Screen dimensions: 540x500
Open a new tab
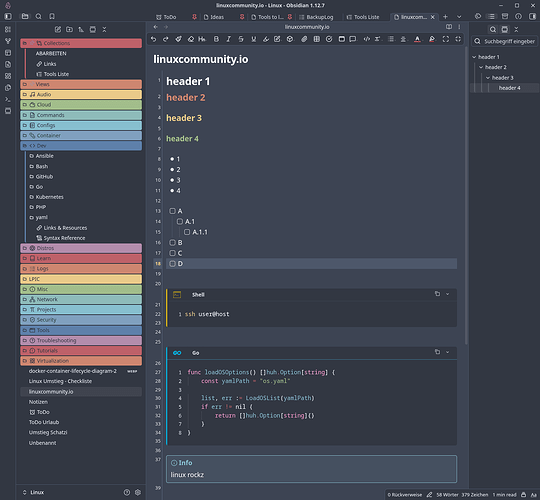(445, 17)
